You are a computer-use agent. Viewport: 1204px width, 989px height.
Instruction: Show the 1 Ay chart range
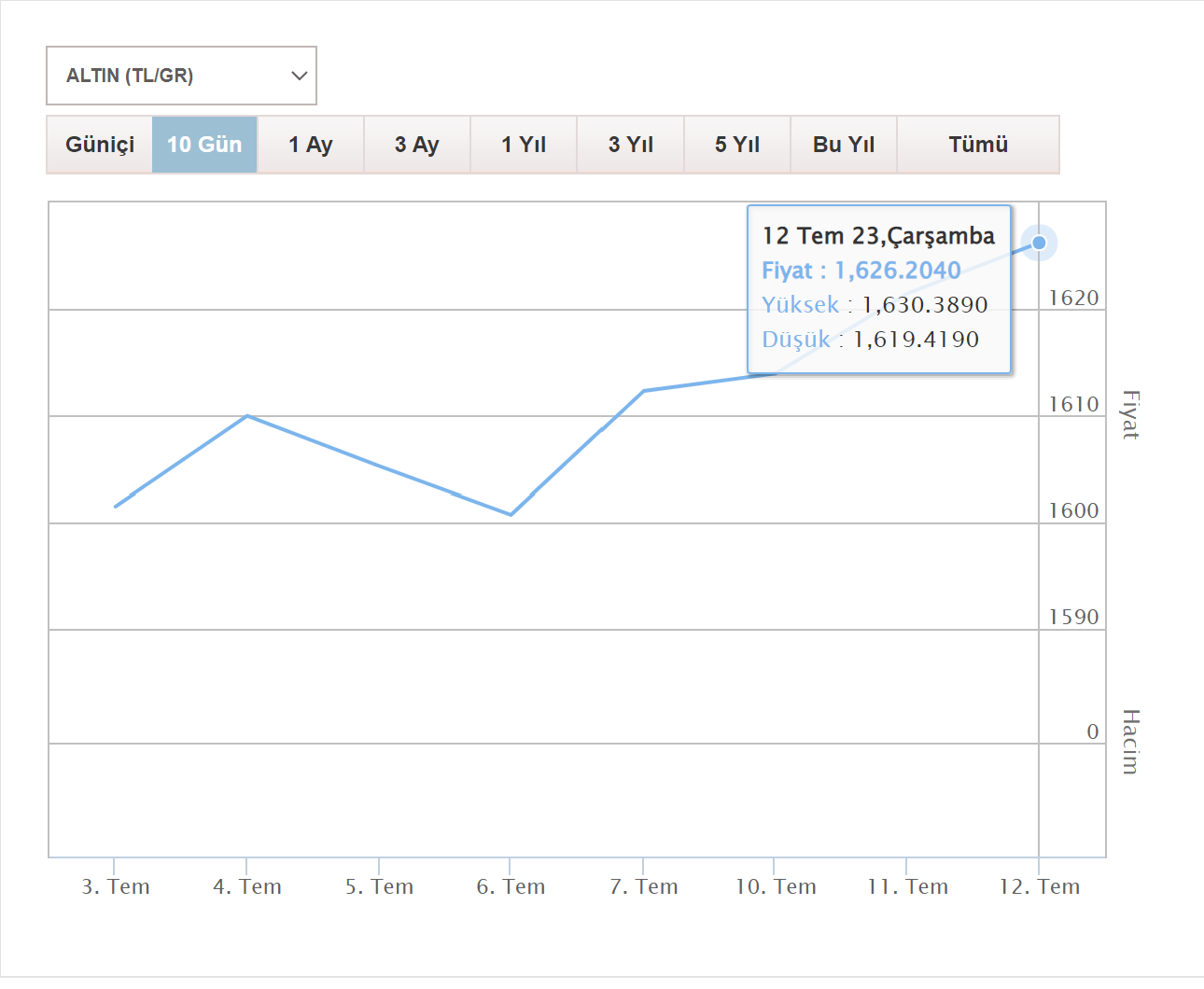coord(311,145)
